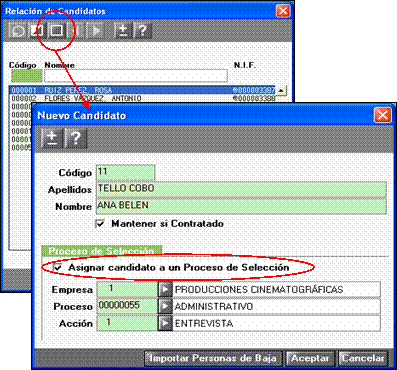397x370 pixels.
Task: Open the plus/minus calculator in Nuevo Candidato
Action: click(52, 138)
